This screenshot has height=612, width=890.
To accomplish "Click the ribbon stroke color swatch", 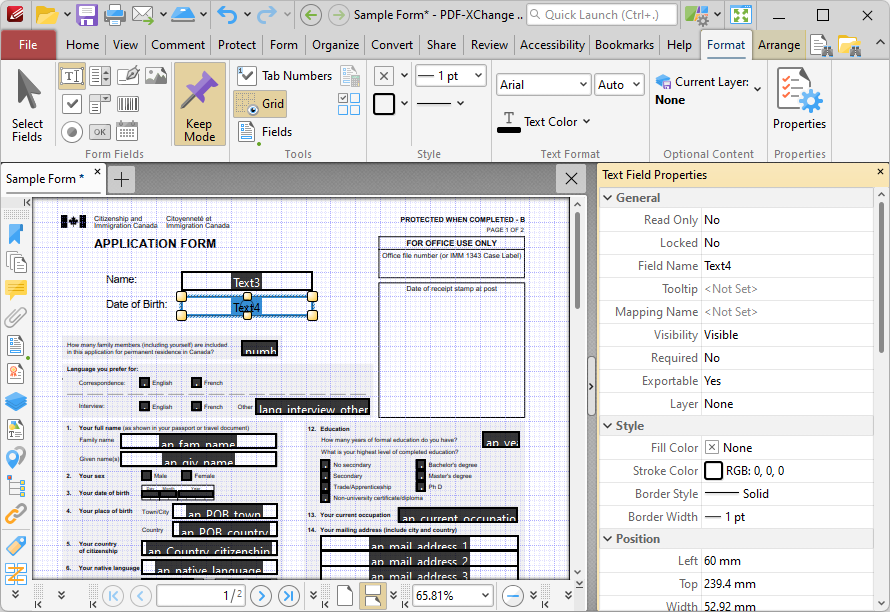I will click(384, 104).
